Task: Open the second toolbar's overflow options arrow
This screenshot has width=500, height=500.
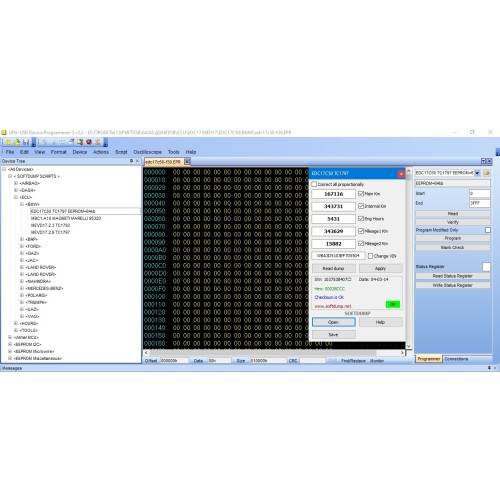Action: pos(106,142)
